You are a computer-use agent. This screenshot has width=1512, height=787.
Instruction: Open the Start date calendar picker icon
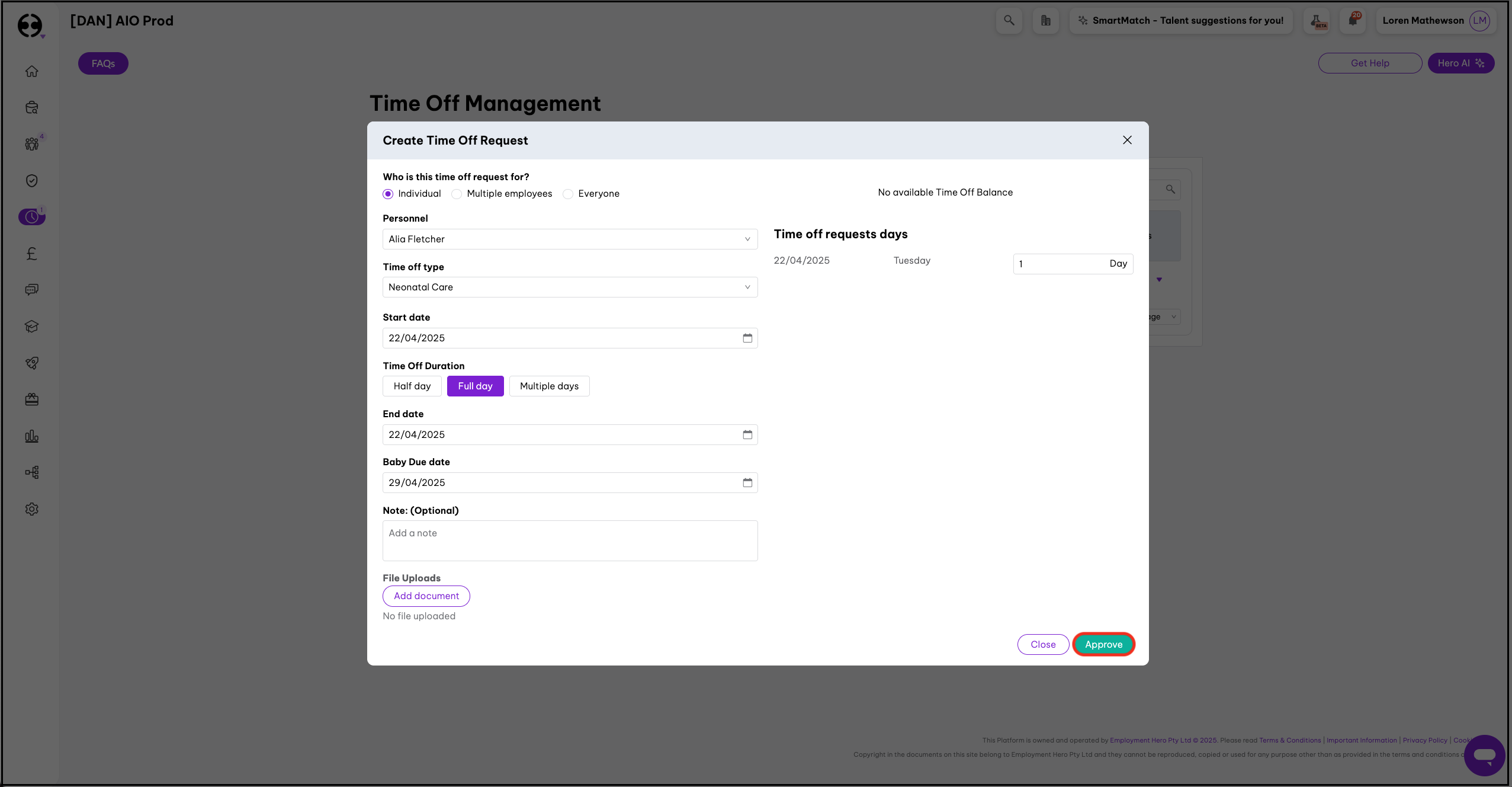tap(747, 338)
